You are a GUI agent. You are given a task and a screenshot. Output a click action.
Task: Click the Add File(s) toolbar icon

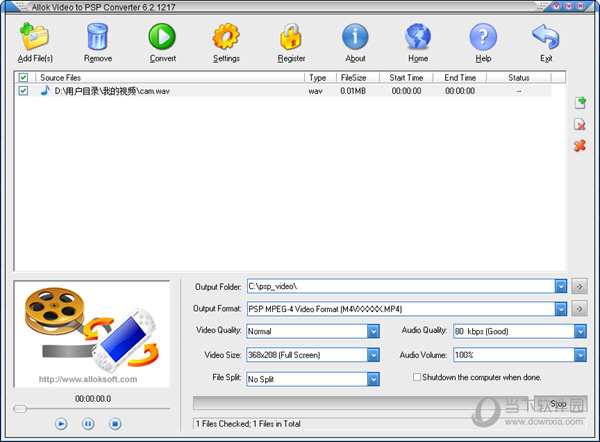click(x=34, y=36)
